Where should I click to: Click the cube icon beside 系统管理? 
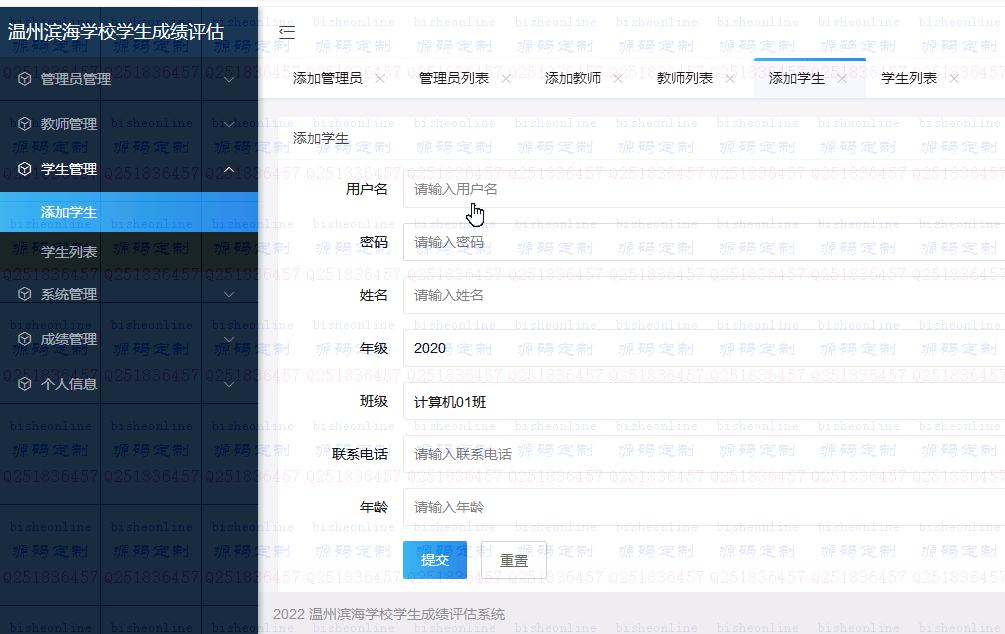point(24,294)
